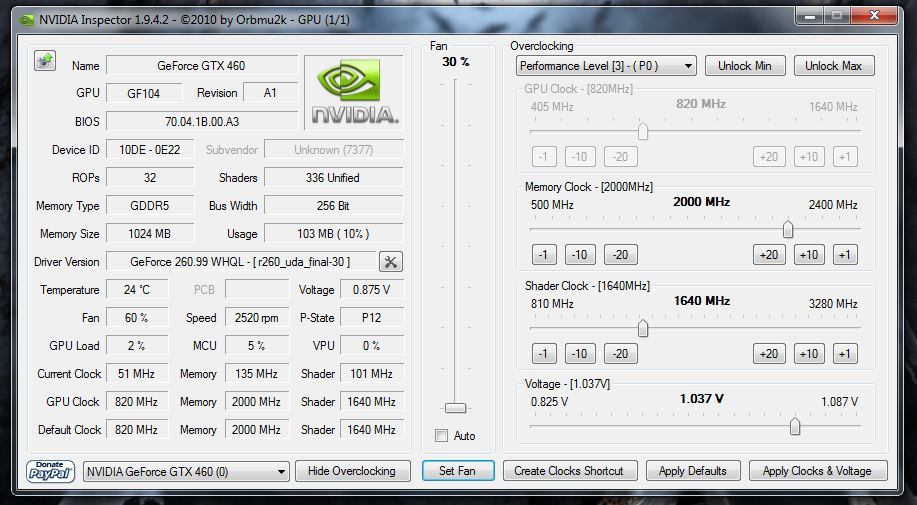
Task: Open the NVIDIA GeForce GTX 460 (0) selector
Action: (186, 471)
